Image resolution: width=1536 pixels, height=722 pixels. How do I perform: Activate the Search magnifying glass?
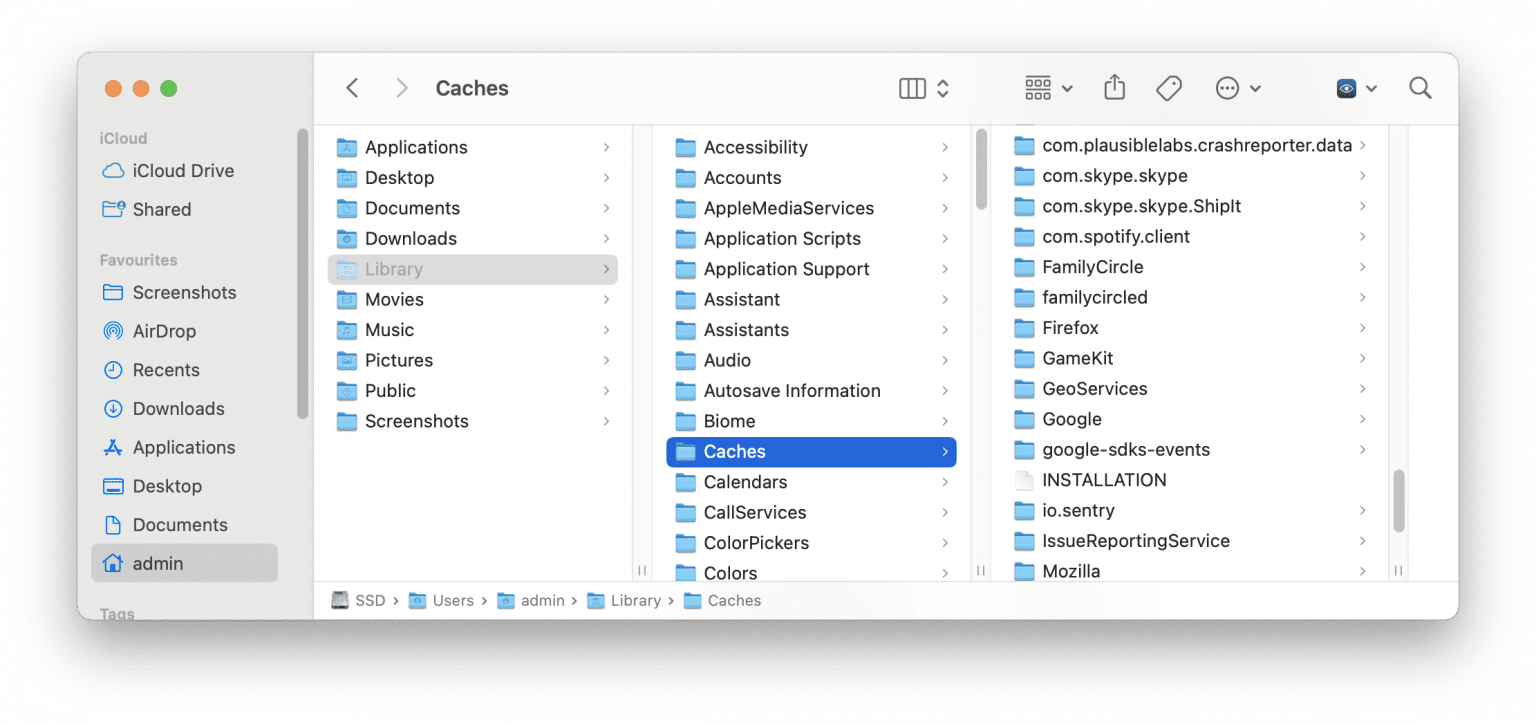click(1420, 88)
